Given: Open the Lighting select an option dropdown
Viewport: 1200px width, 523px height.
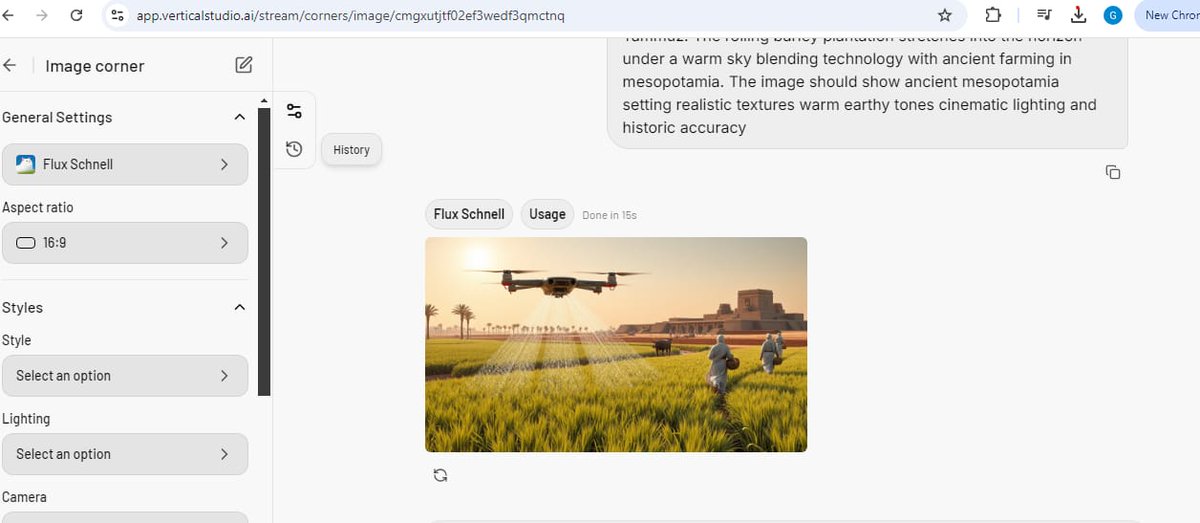Looking at the screenshot, I should click(x=125, y=454).
